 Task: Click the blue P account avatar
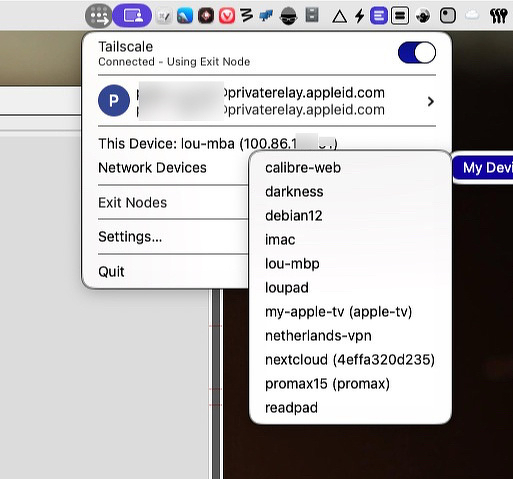click(x=114, y=101)
